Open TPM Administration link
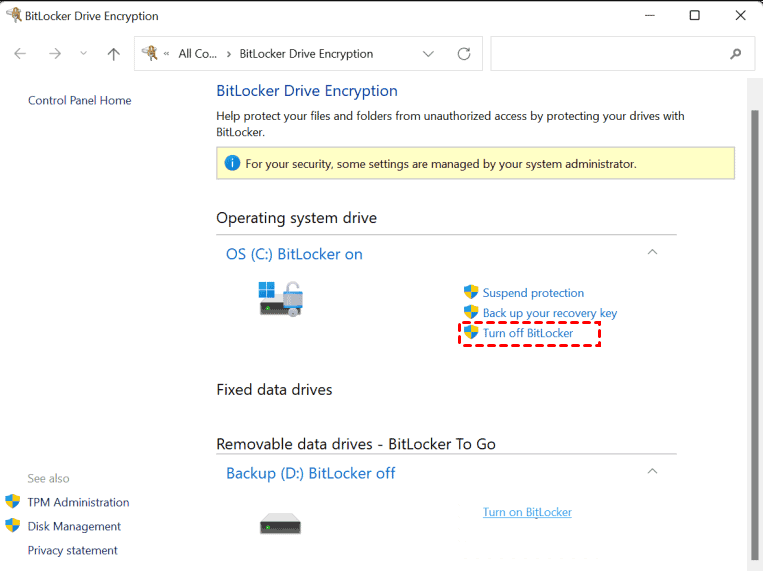The image size is (763, 571). pos(78,502)
